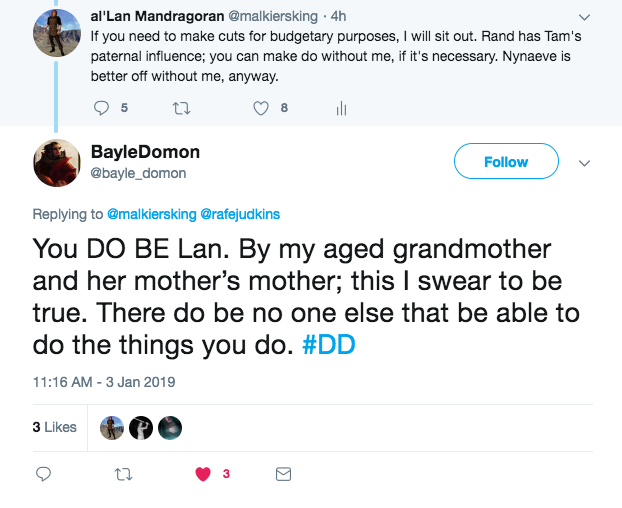Send BayleDomon's tweet via direct message
Image resolution: width=622 pixels, height=508 pixels.
(283, 473)
